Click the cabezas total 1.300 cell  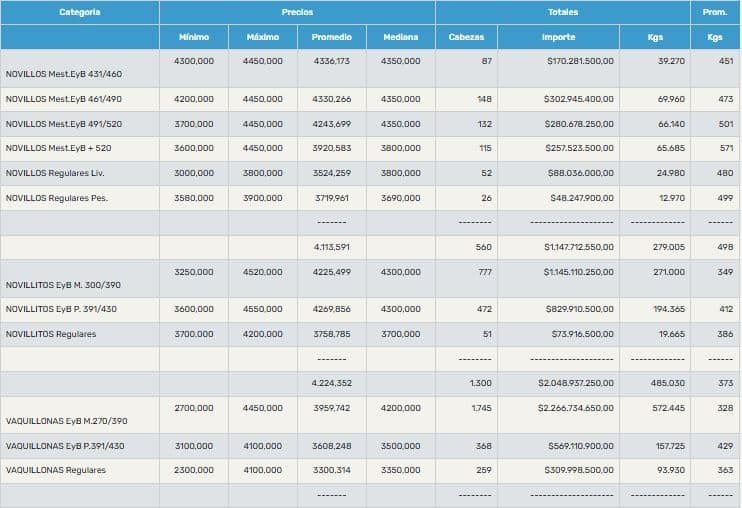click(480, 383)
